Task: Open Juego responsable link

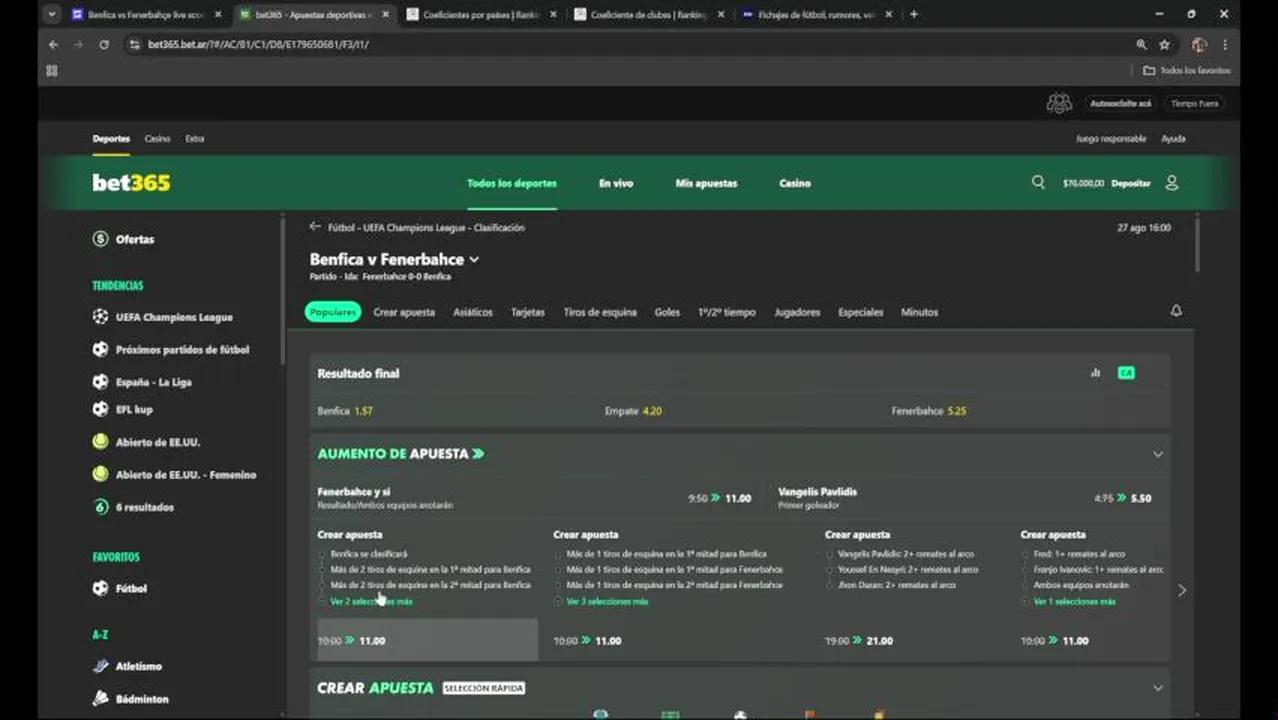Action: pyautogui.click(x=1111, y=139)
